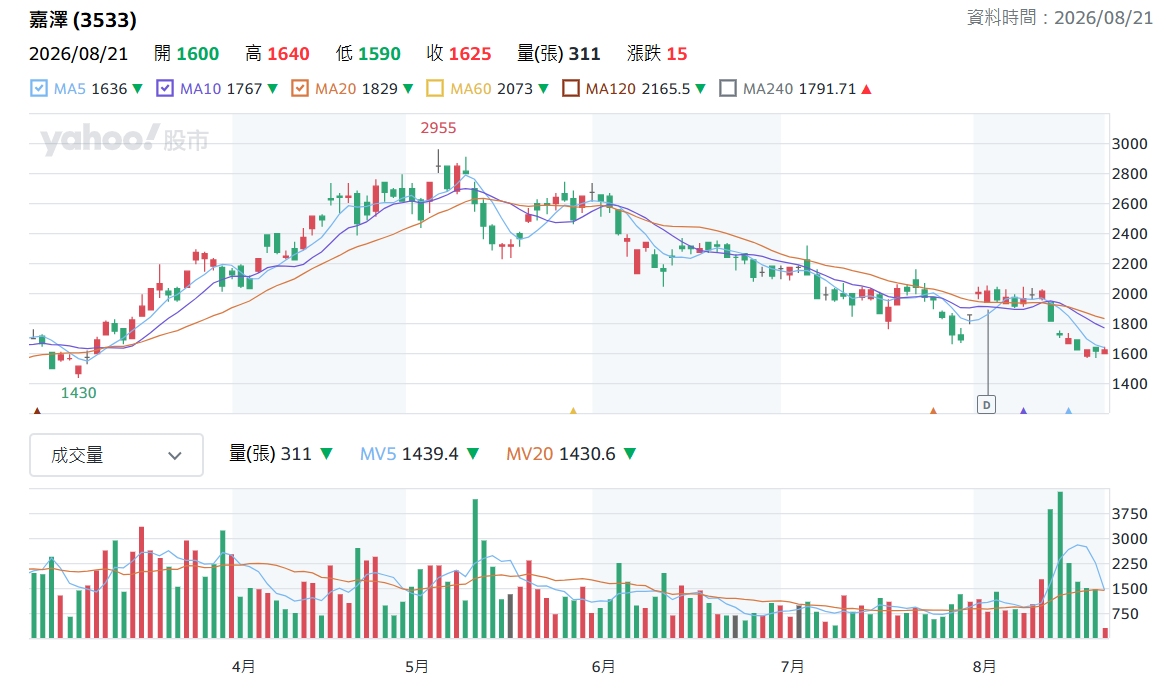1161x686 pixels.
Task: Click the 7月 axis label
Action: (792, 667)
